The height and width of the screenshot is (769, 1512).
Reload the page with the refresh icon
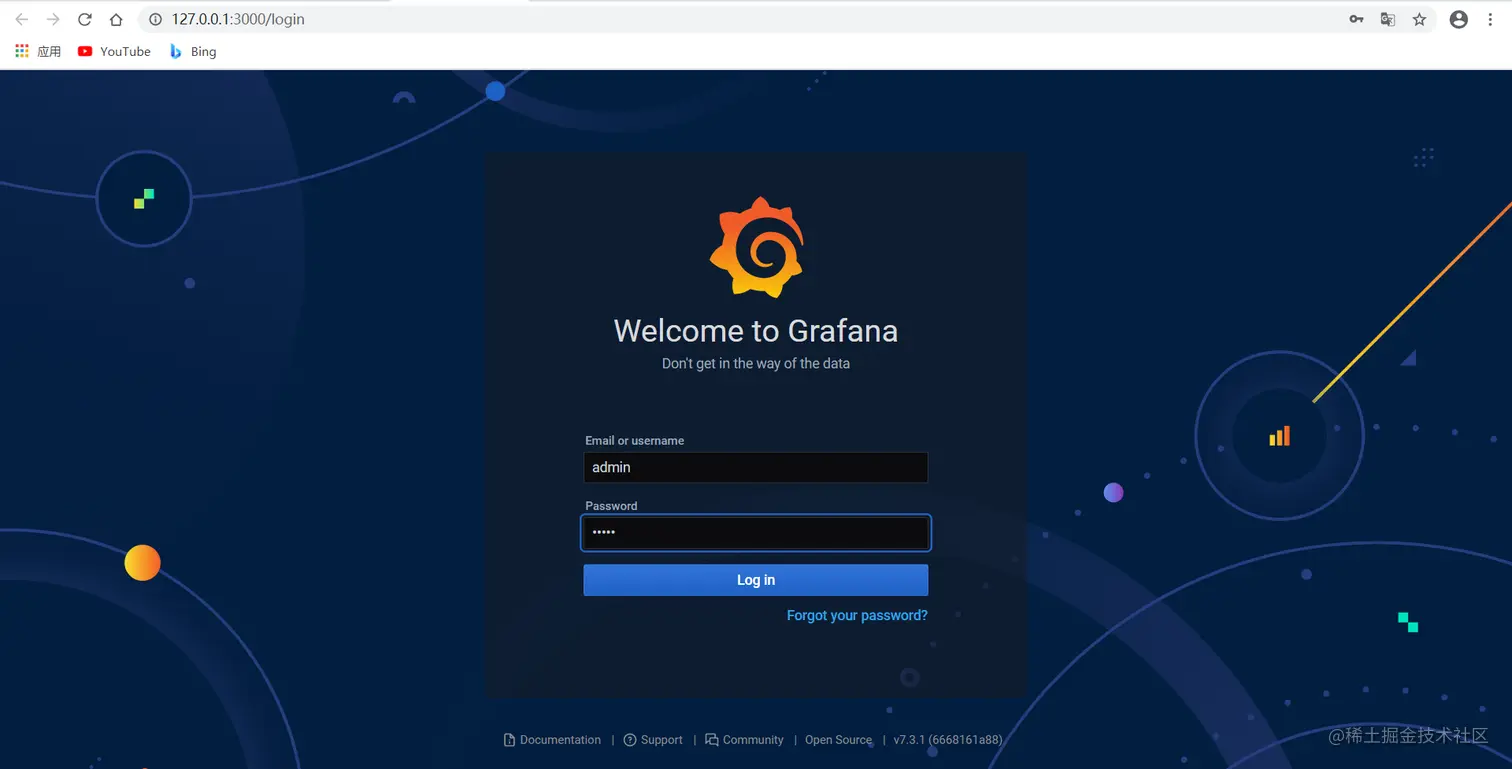(85, 19)
